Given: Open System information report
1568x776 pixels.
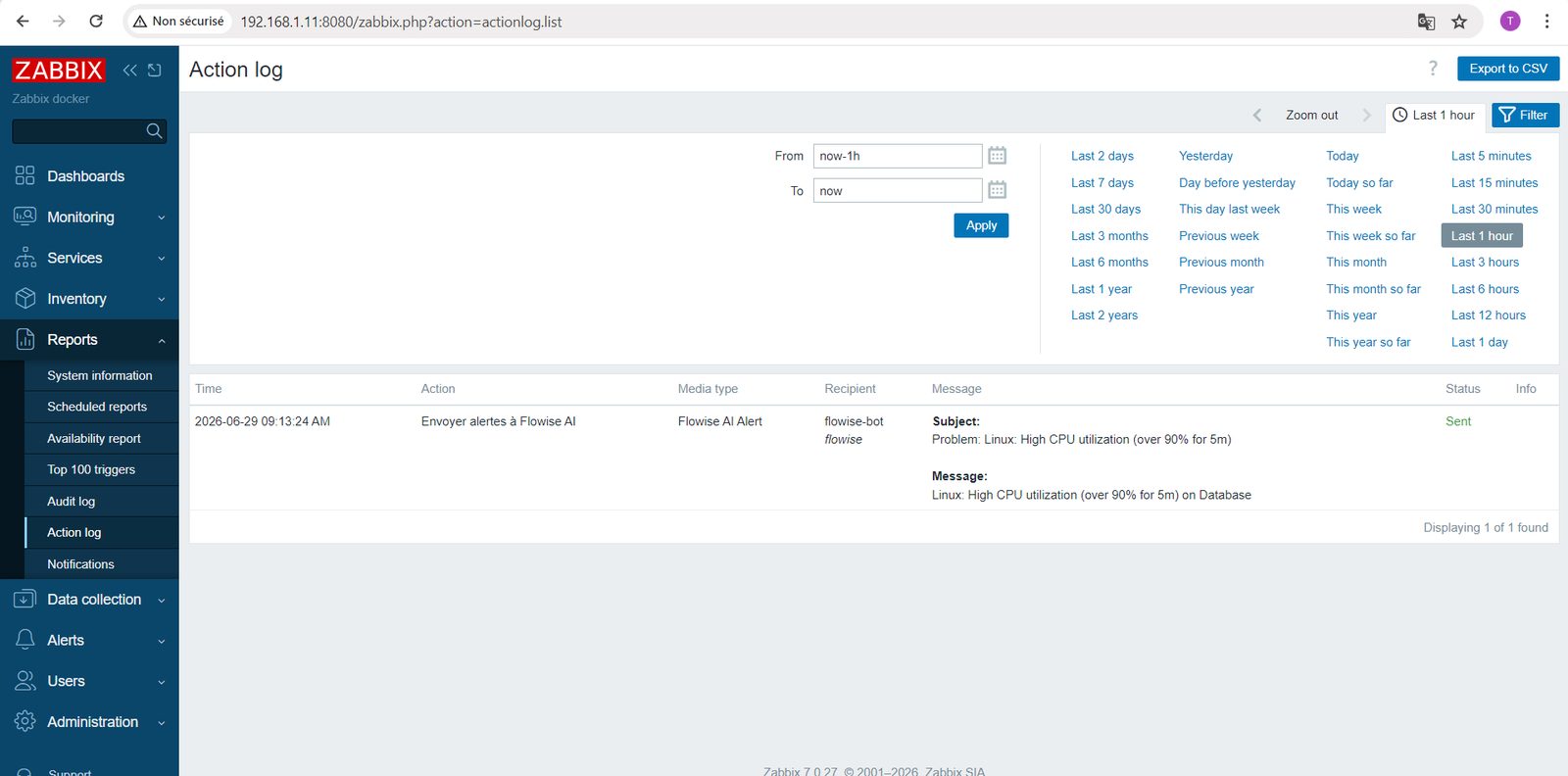Looking at the screenshot, I should point(100,375).
